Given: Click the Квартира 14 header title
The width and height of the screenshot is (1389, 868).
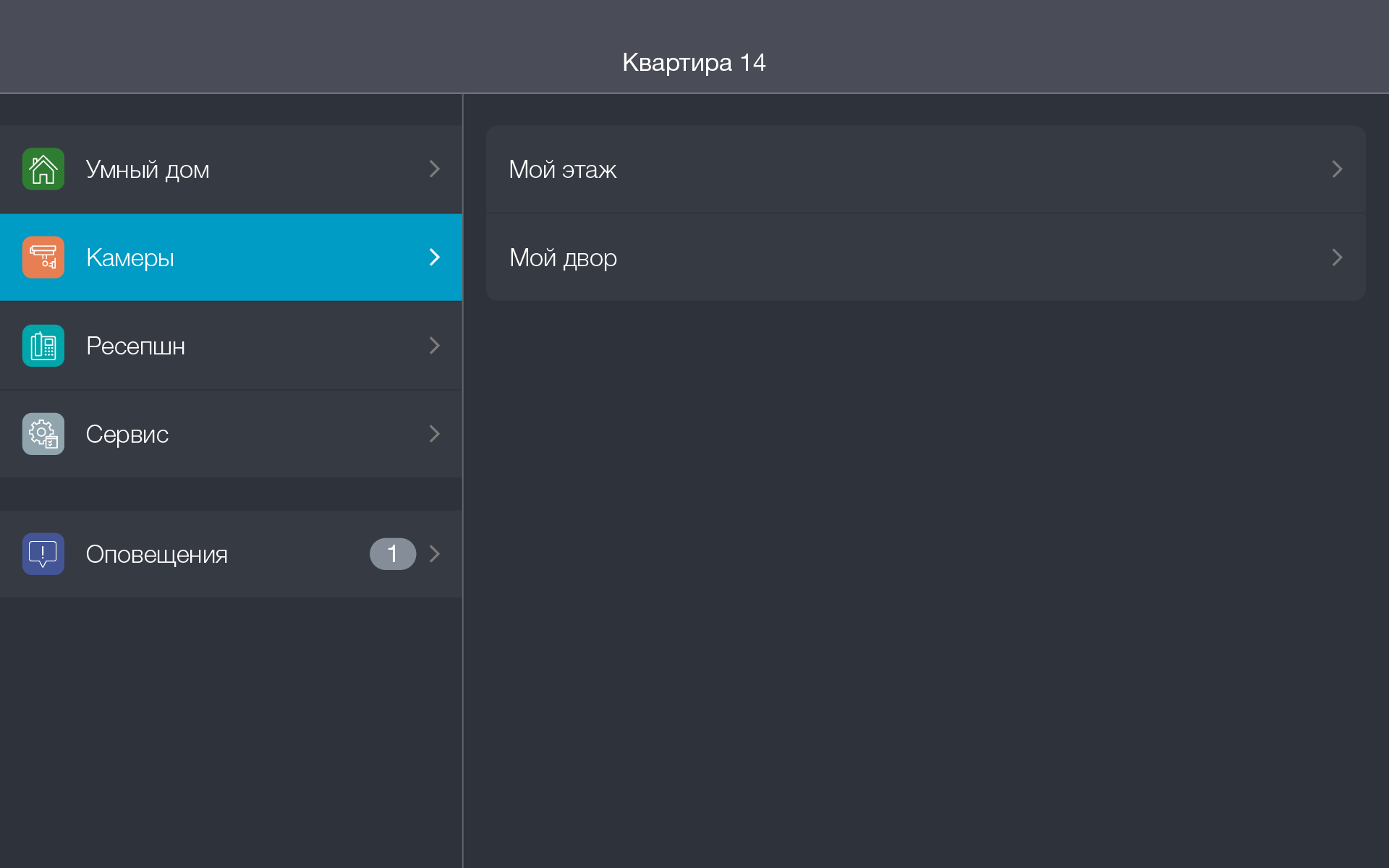Looking at the screenshot, I should [694, 63].
